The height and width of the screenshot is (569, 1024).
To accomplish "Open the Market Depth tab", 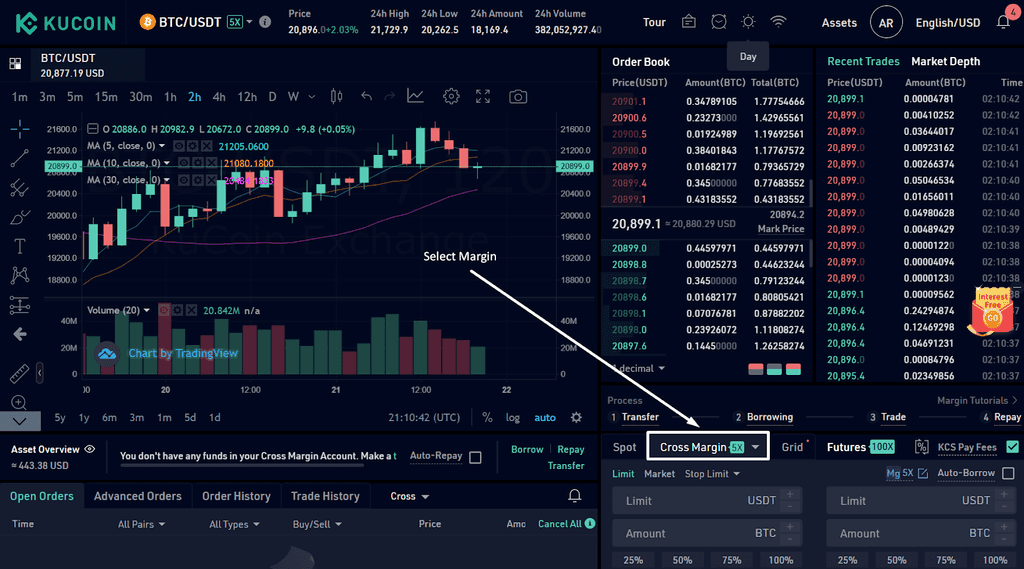I will pos(946,61).
